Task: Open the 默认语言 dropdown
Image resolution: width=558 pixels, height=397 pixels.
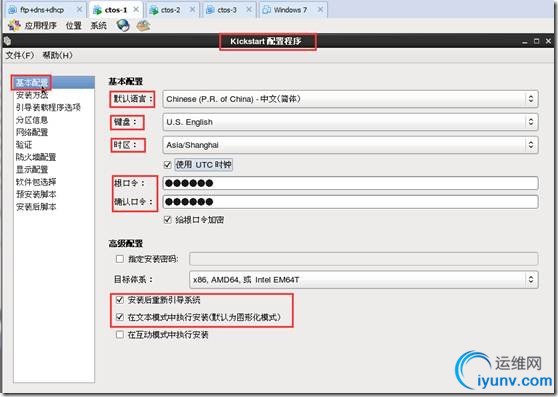Action: click(350, 99)
